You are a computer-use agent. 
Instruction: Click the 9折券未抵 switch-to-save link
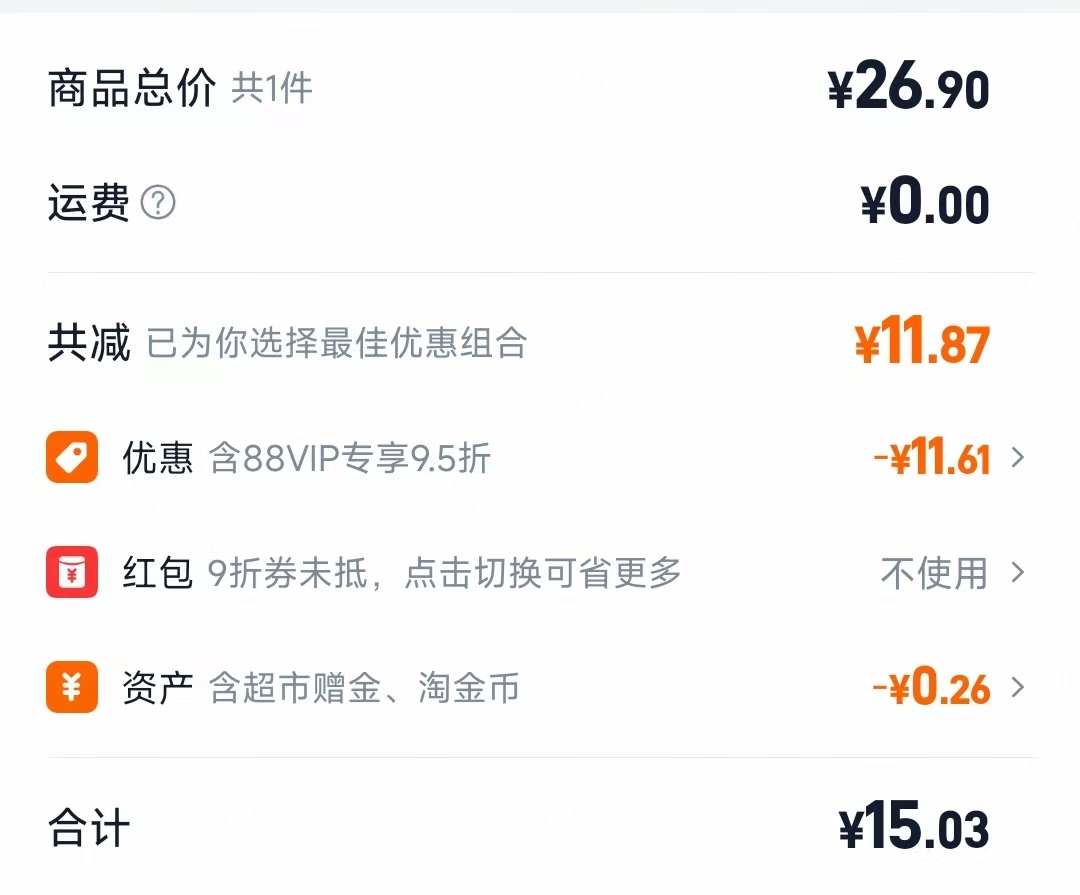(x=443, y=573)
